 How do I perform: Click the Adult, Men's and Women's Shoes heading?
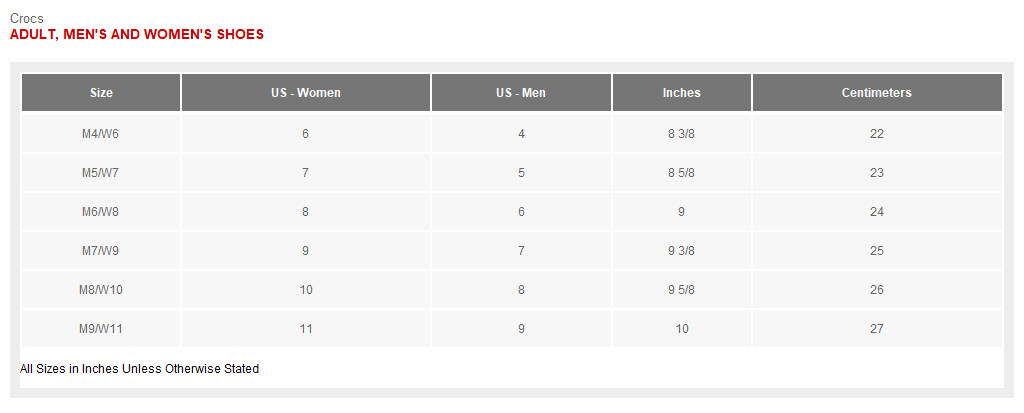(x=137, y=35)
